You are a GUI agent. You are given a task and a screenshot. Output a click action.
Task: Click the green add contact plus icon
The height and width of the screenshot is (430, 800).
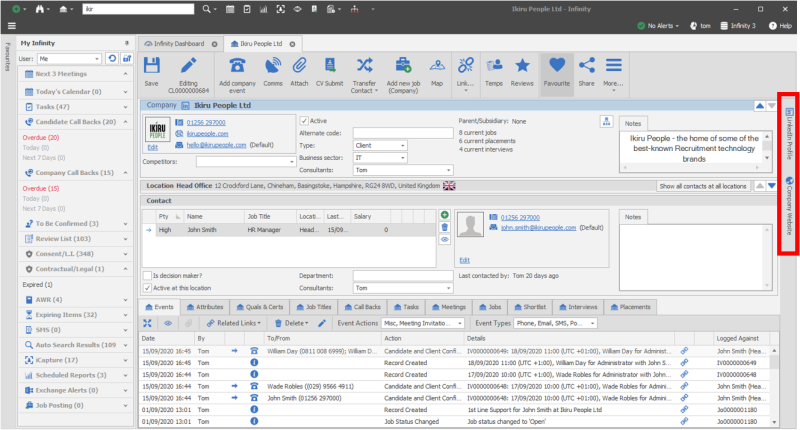444,215
